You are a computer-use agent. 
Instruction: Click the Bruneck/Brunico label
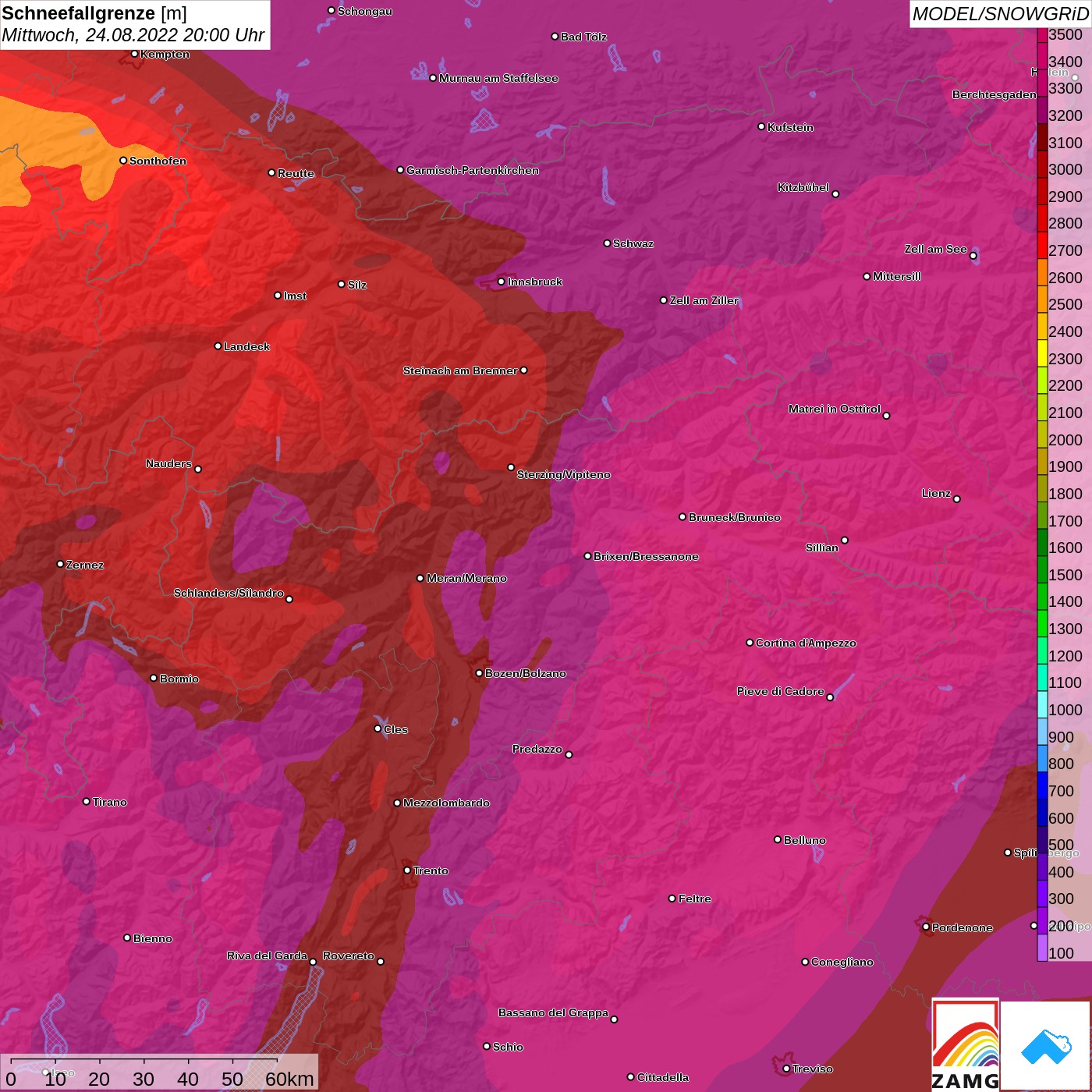click(x=734, y=517)
